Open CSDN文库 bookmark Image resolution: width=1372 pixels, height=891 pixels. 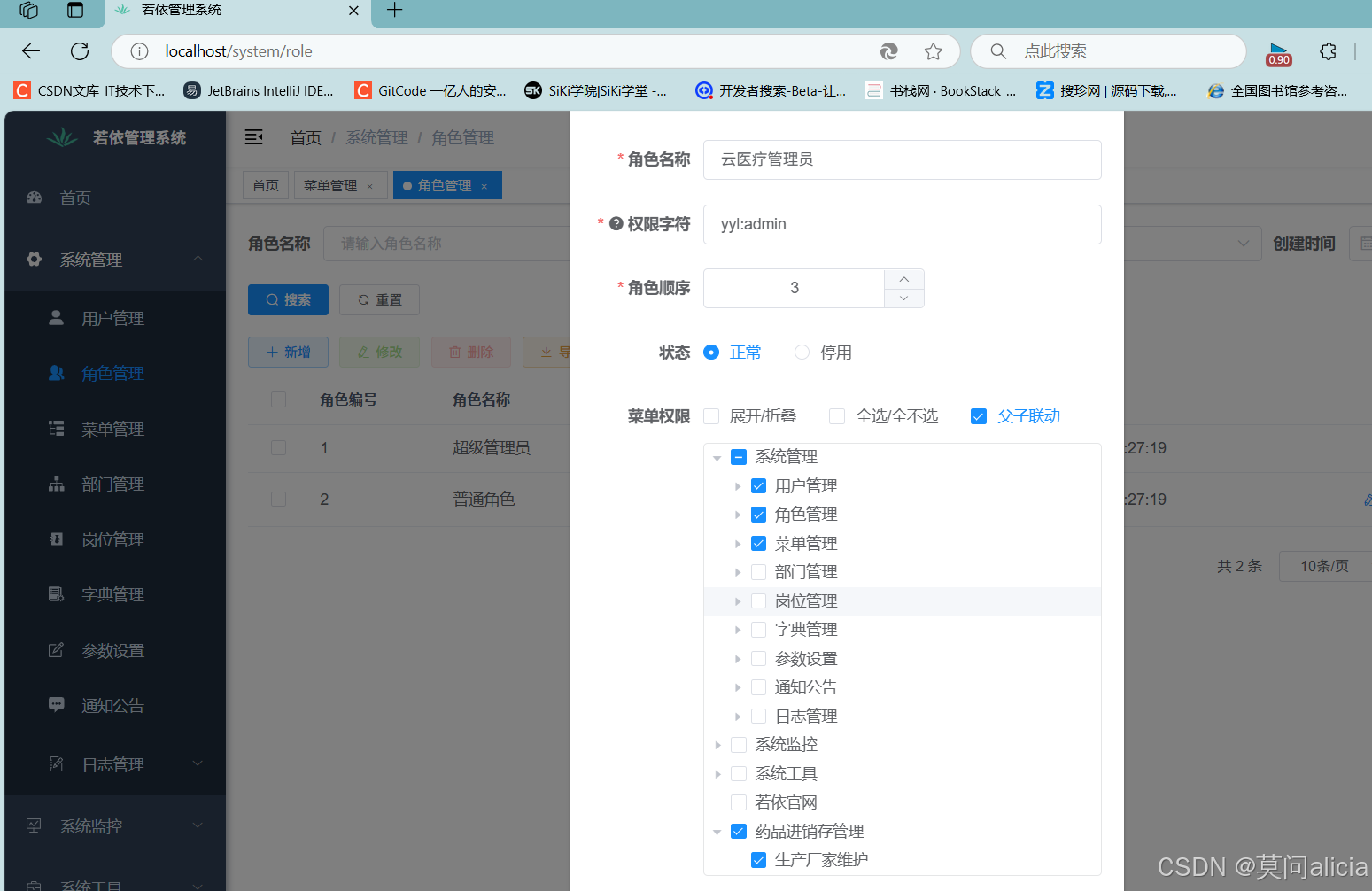[x=89, y=90]
